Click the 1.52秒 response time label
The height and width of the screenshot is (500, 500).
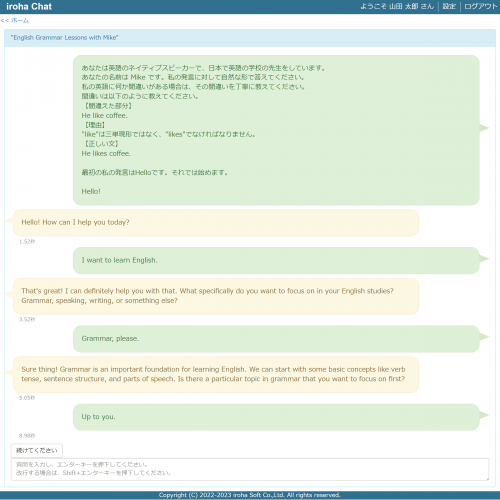coord(27,241)
